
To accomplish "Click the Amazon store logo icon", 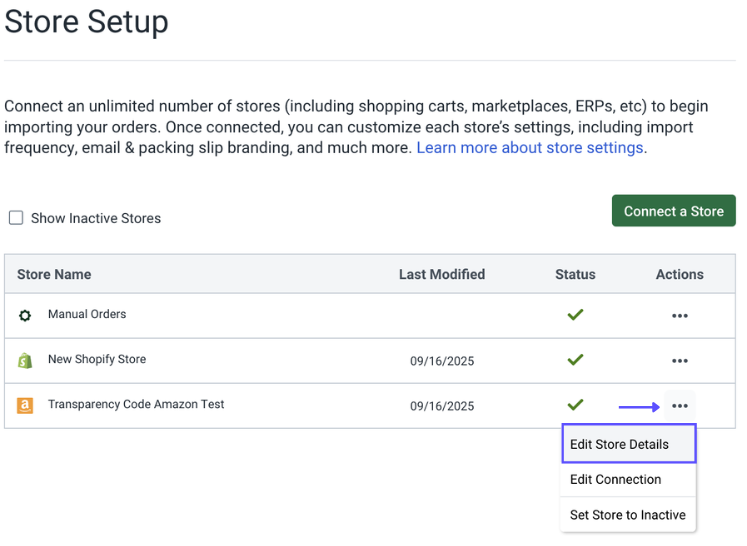I will click(x=25, y=406).
